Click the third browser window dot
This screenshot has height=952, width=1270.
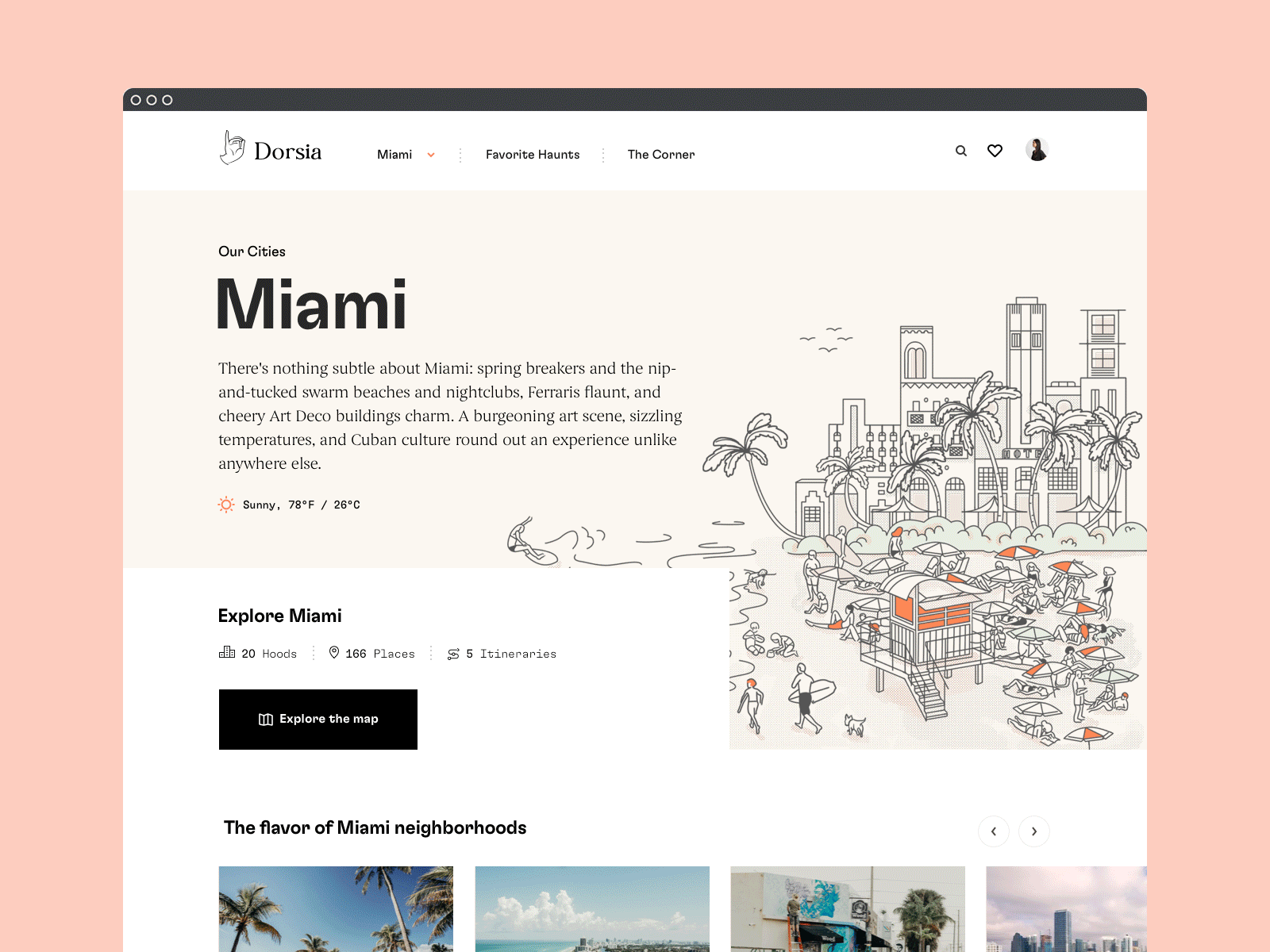pos(167,100)
